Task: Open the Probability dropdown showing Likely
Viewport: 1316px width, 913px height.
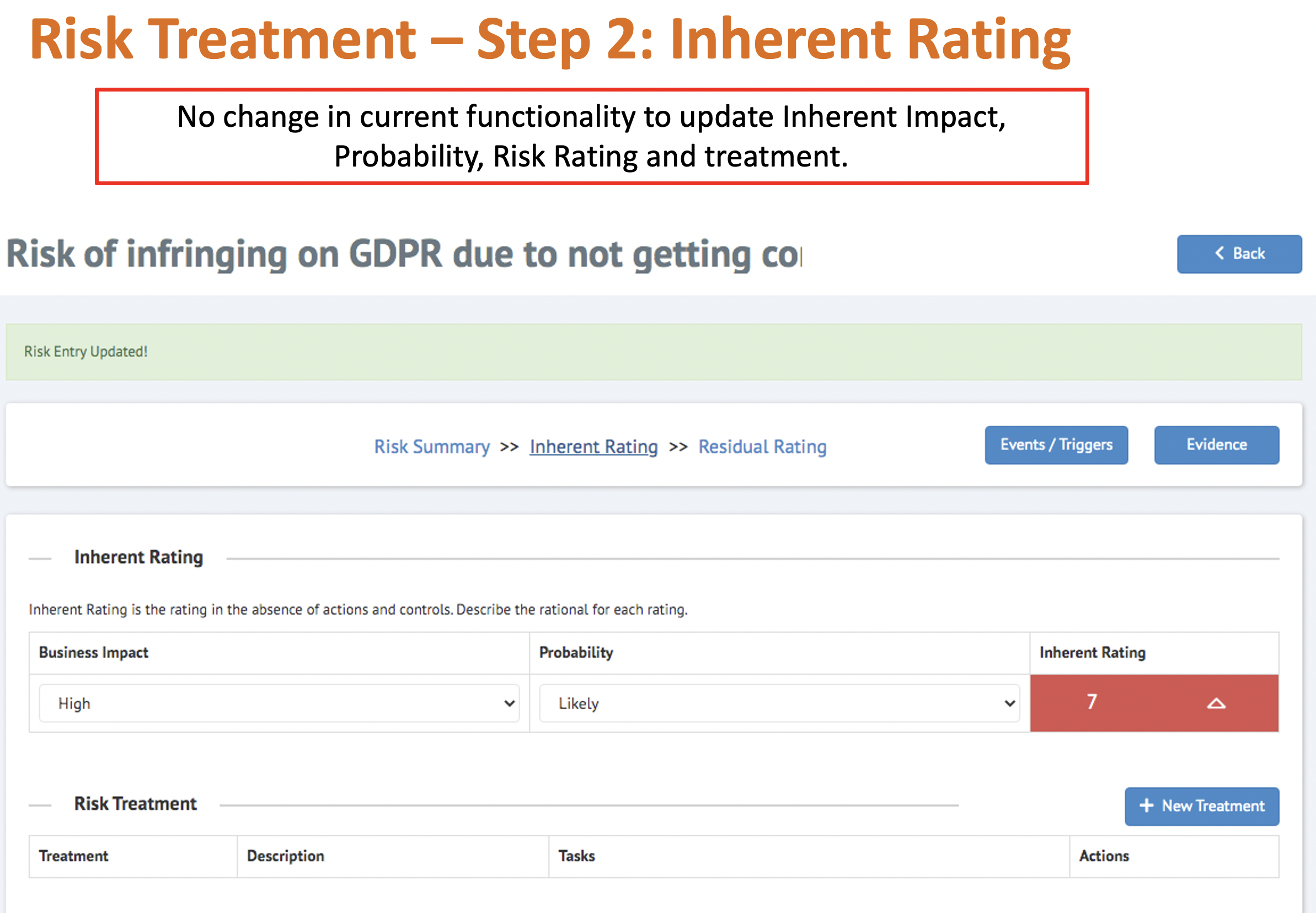Action: [x=779, y=703]
